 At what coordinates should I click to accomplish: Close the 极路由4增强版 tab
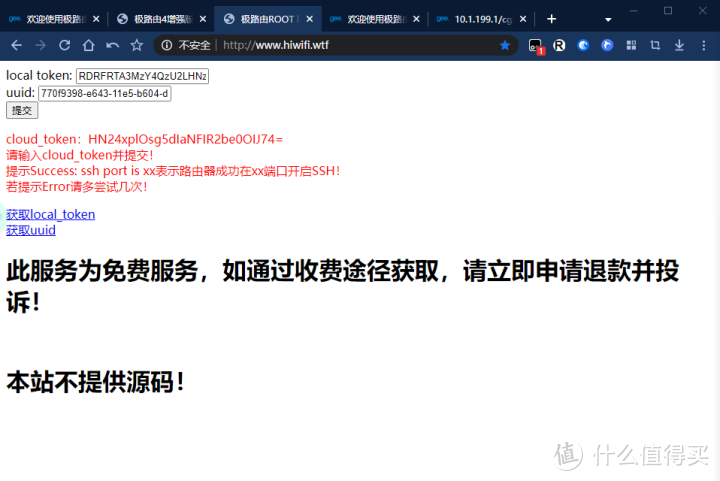203,19
